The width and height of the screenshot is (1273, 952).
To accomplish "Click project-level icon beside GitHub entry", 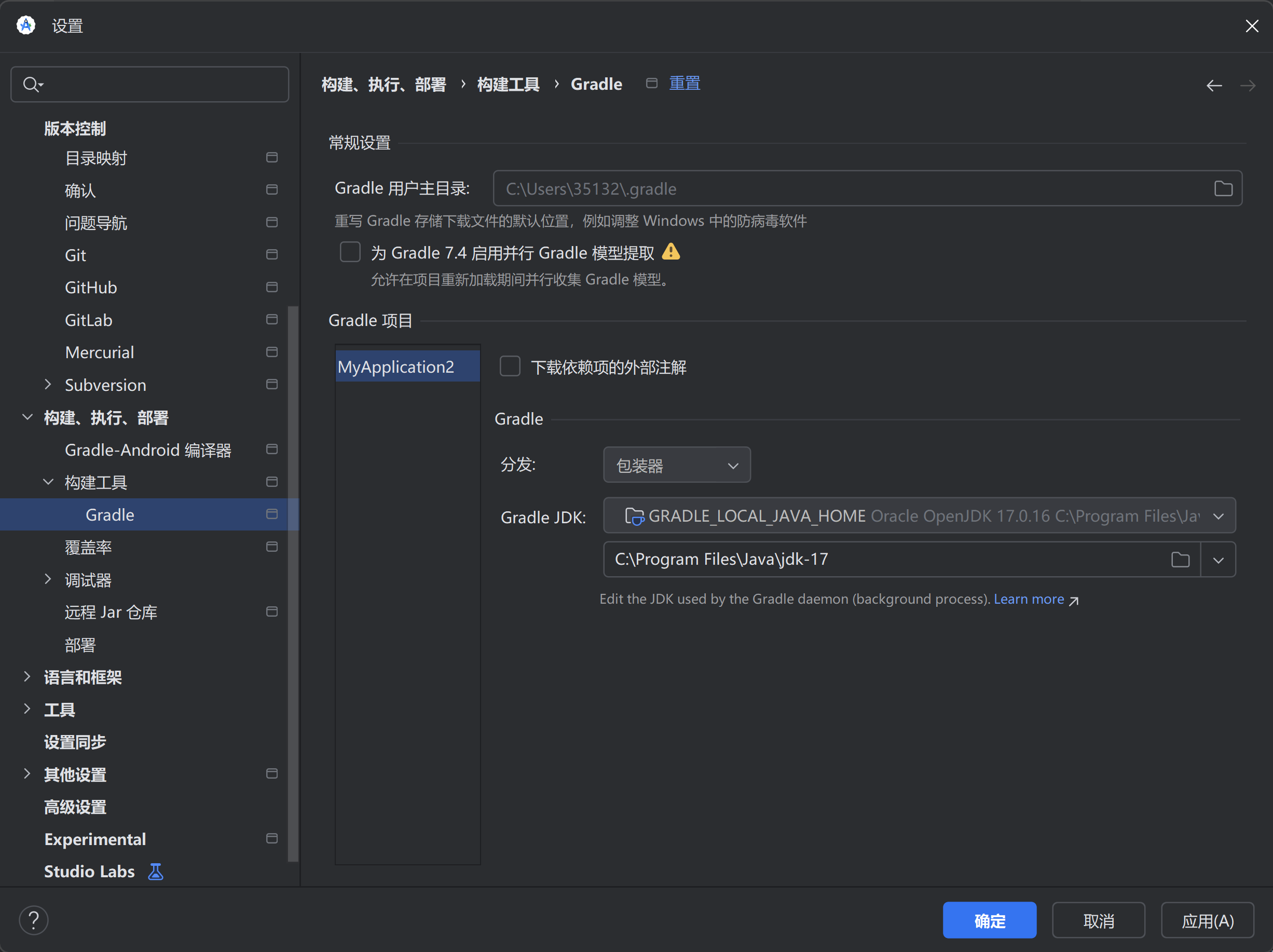I will pos(271,287).
